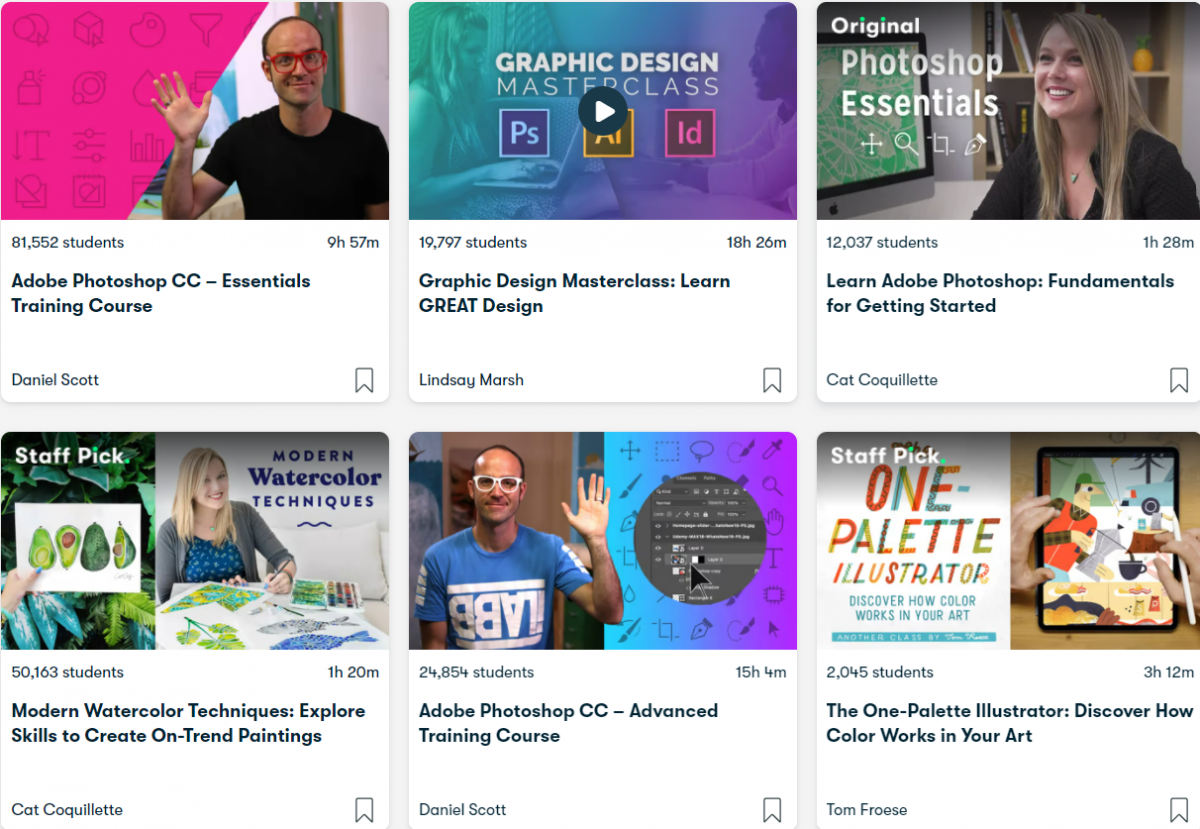
Task: Open the Adobe Photoshop CC – Essentials Training Course title
Action: (x=161, y=293)
